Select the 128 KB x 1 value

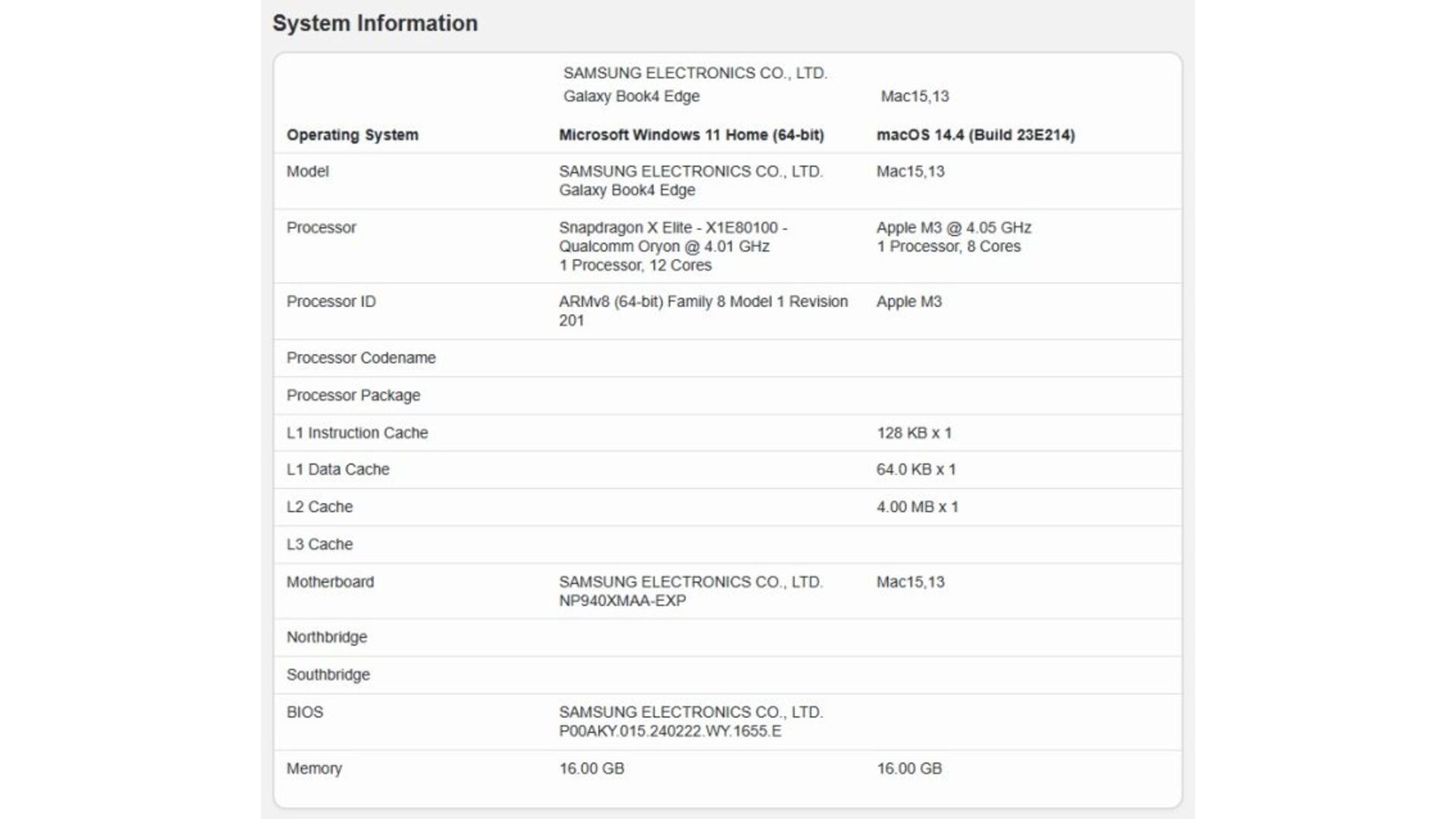[x=914, y=433]
